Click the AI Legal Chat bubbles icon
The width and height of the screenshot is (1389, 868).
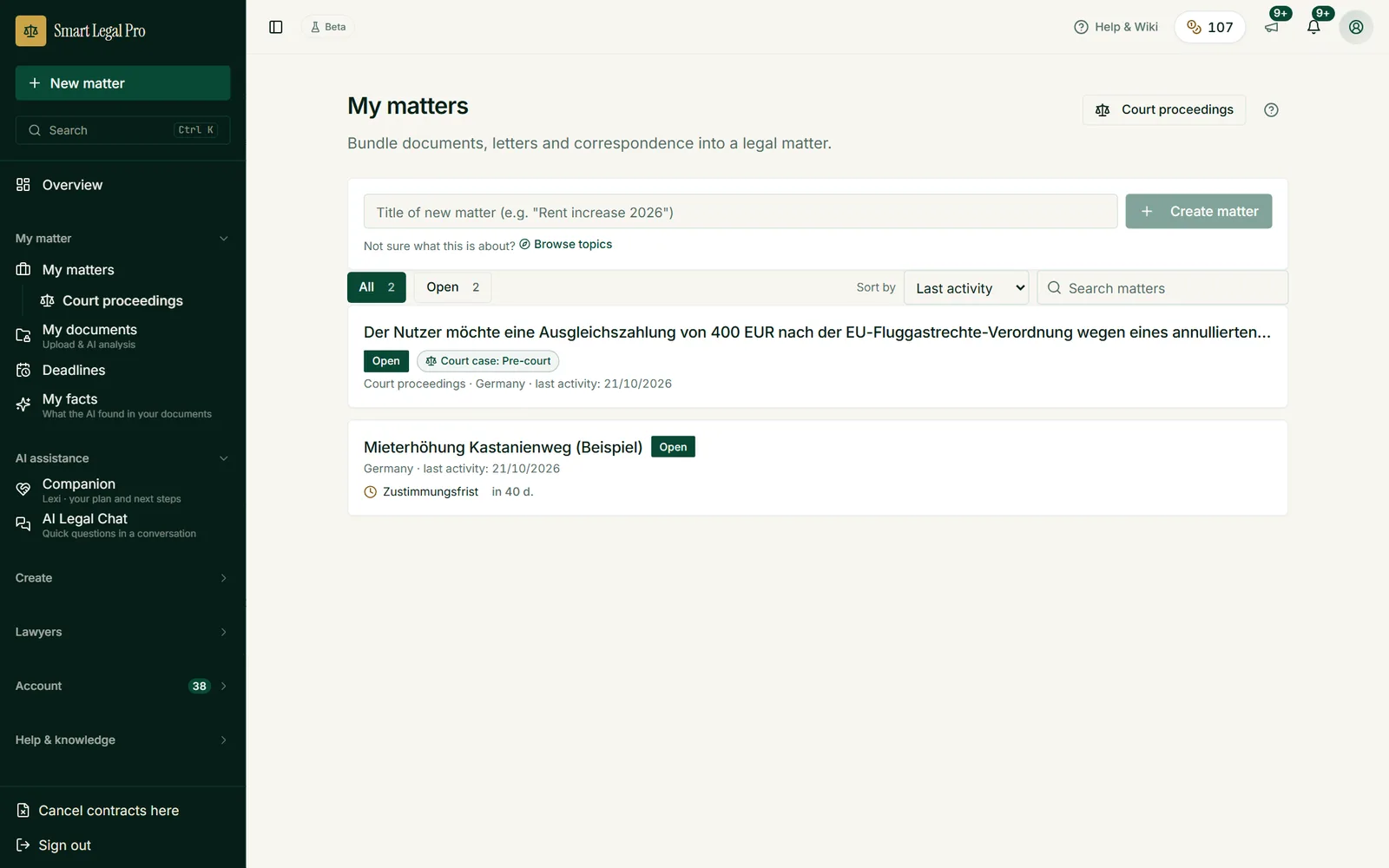point(23,523)
